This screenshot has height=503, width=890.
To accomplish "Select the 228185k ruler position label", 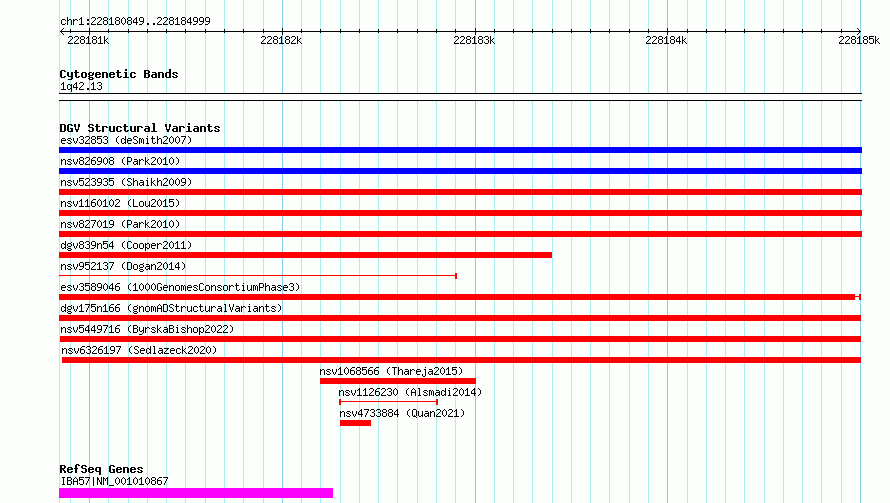I will [859, 40].
